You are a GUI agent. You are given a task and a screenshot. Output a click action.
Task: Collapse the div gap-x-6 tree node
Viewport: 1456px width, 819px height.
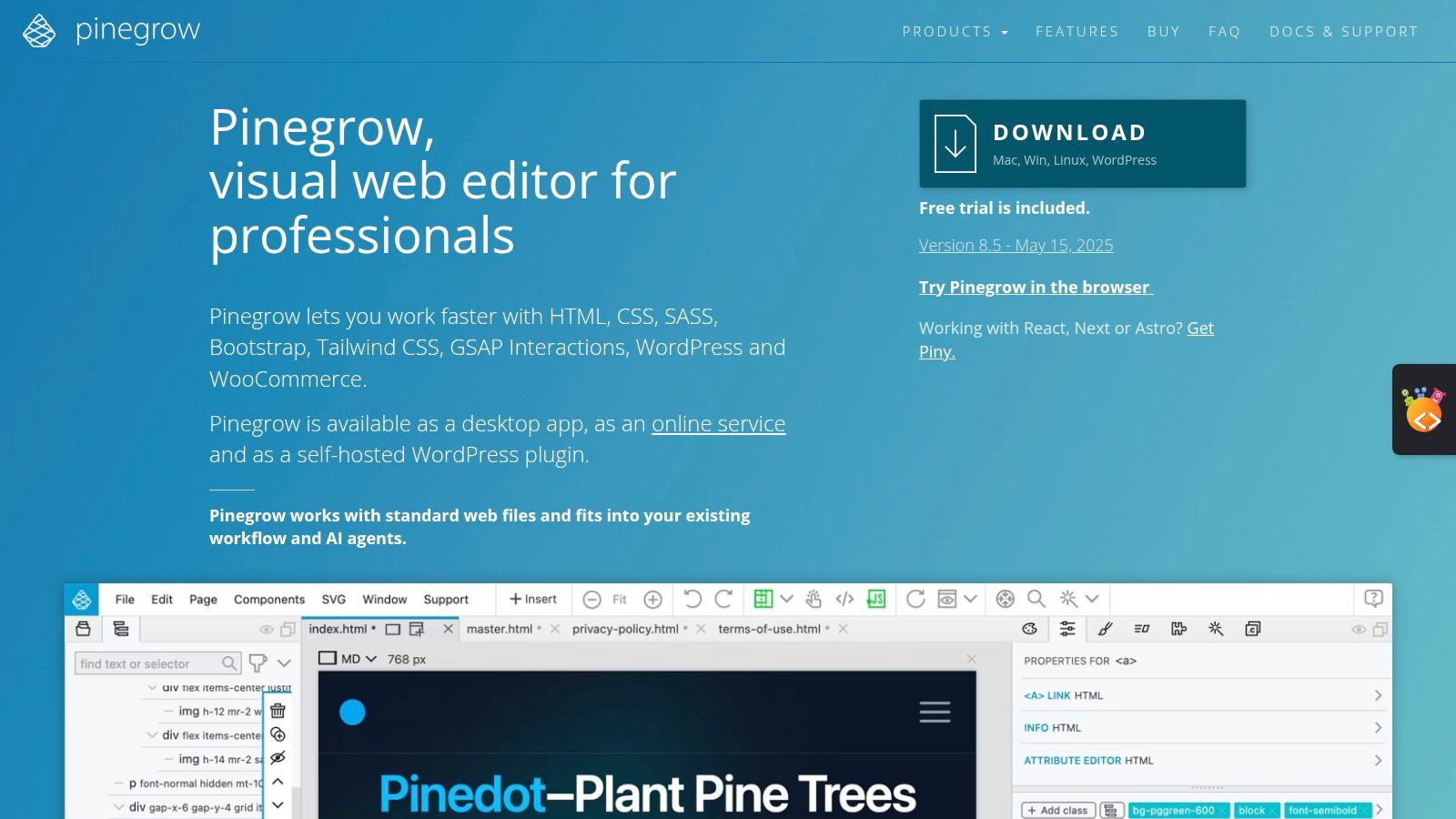coord(118,807)
